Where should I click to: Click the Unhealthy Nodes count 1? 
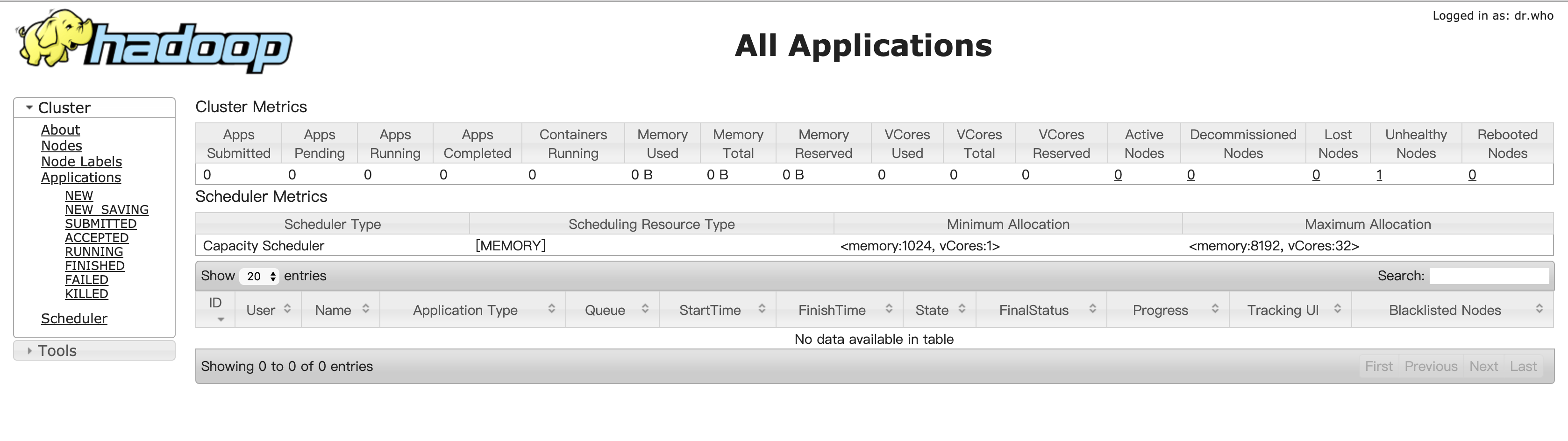coord(1379,175)
